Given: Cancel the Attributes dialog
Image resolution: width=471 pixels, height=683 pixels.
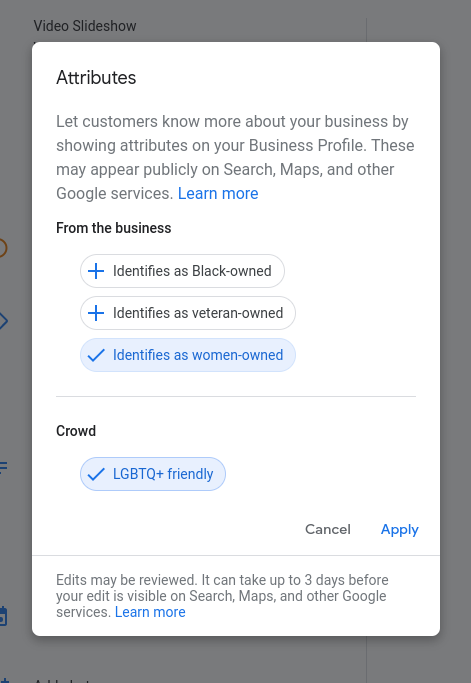Looking at the screenshot, I should coord(328,529).
